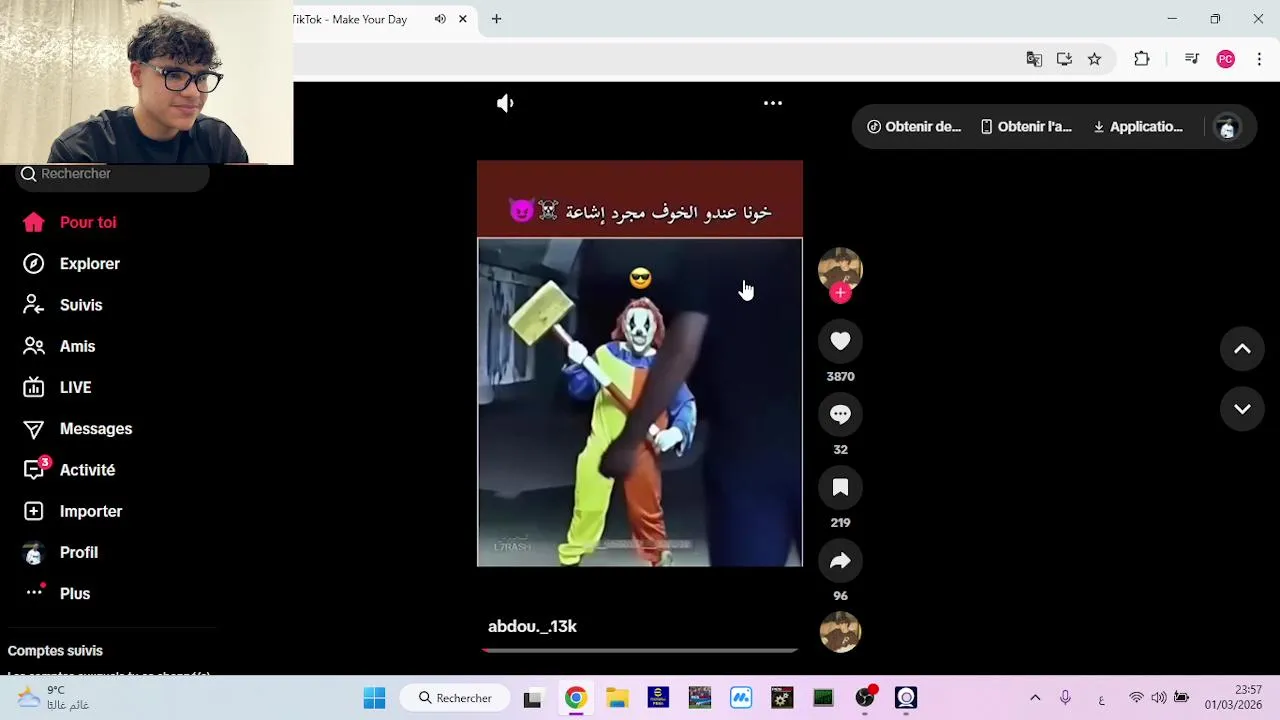Open the LIVE section
The width and height of the screenshot is (1280, 720).
coord(57,387)
